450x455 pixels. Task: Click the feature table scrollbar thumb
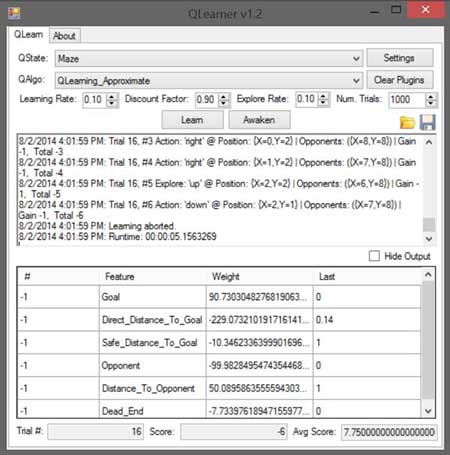pos(428,340)
